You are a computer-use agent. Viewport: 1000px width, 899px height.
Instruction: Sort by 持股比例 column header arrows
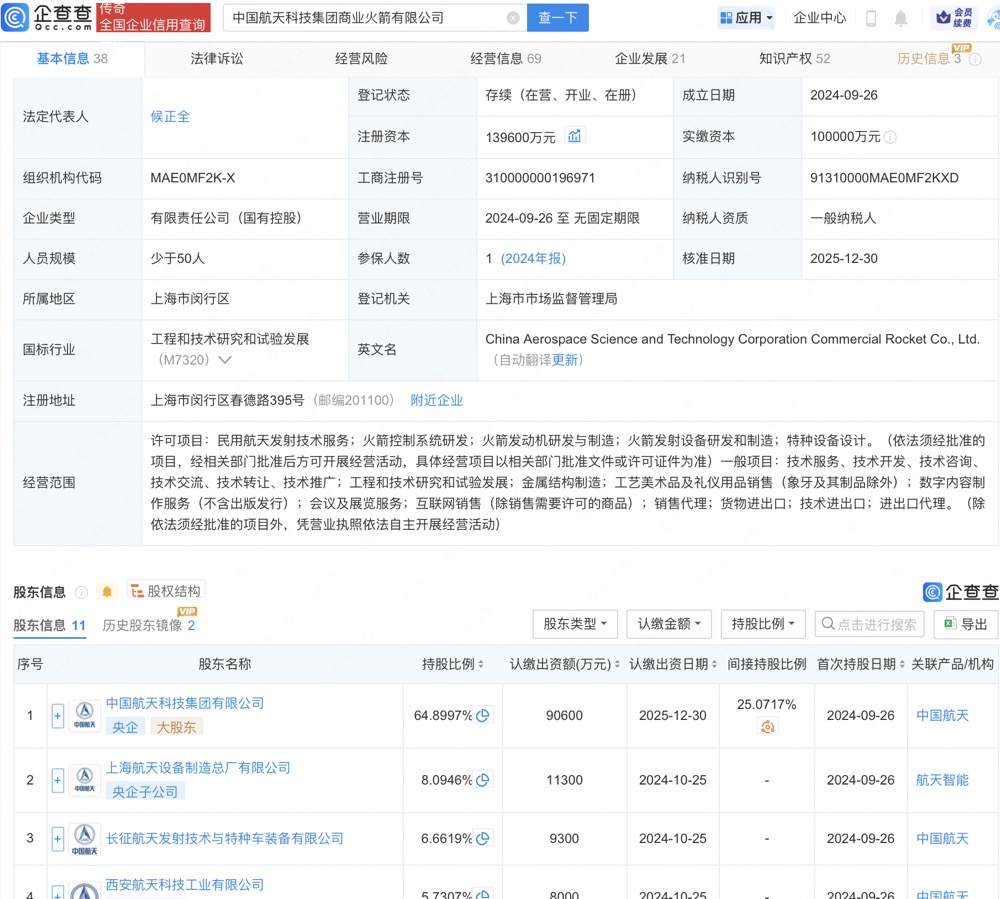coord(452,664)
